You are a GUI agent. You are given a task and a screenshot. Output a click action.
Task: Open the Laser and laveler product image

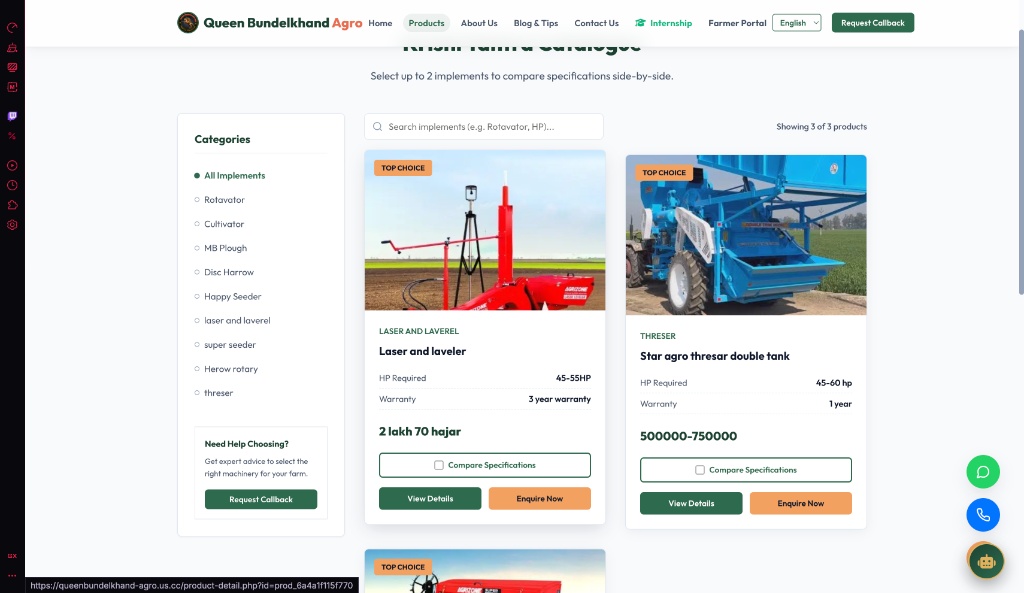(x=485, y=230)
